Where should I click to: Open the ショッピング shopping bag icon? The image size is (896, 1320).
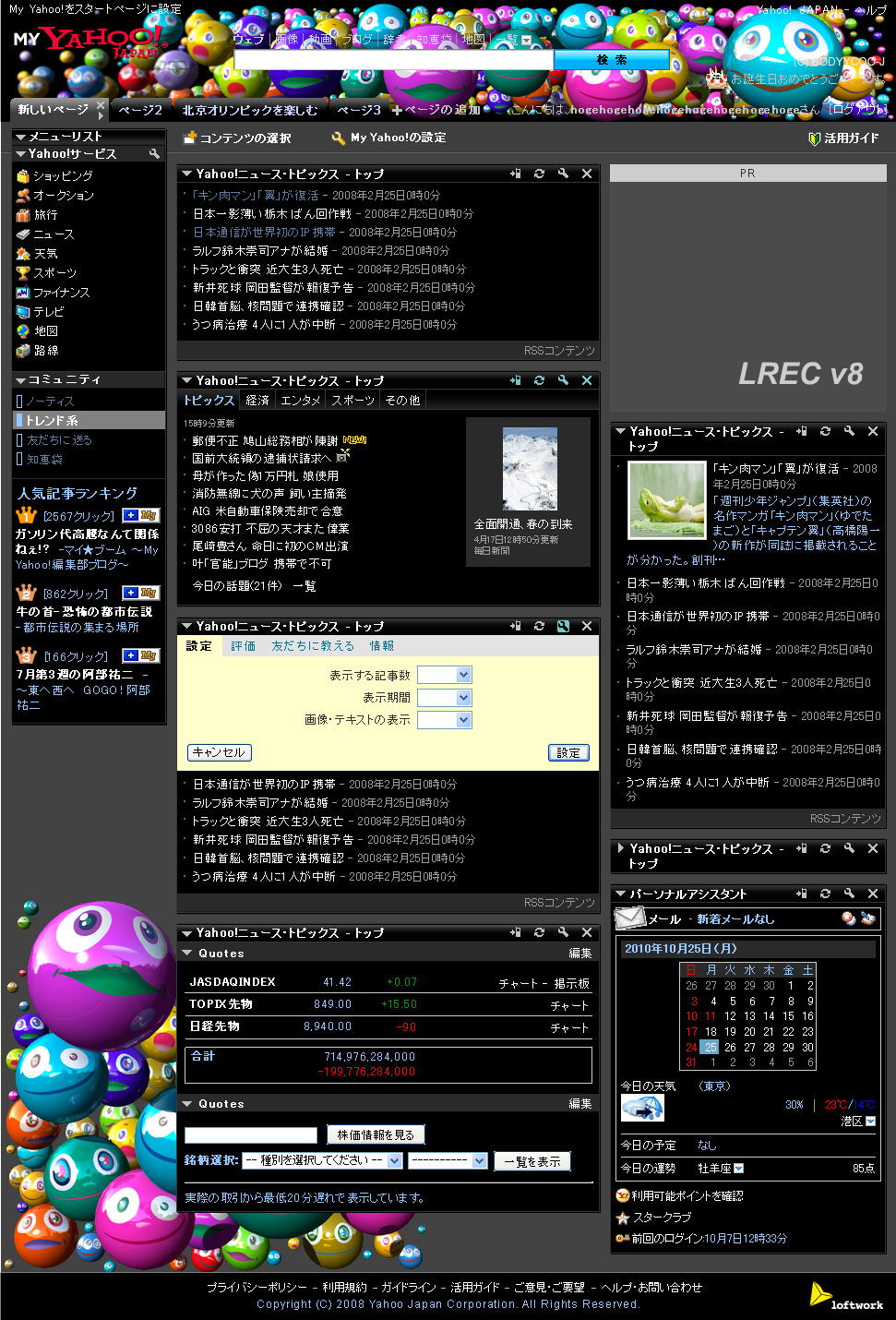23,175
